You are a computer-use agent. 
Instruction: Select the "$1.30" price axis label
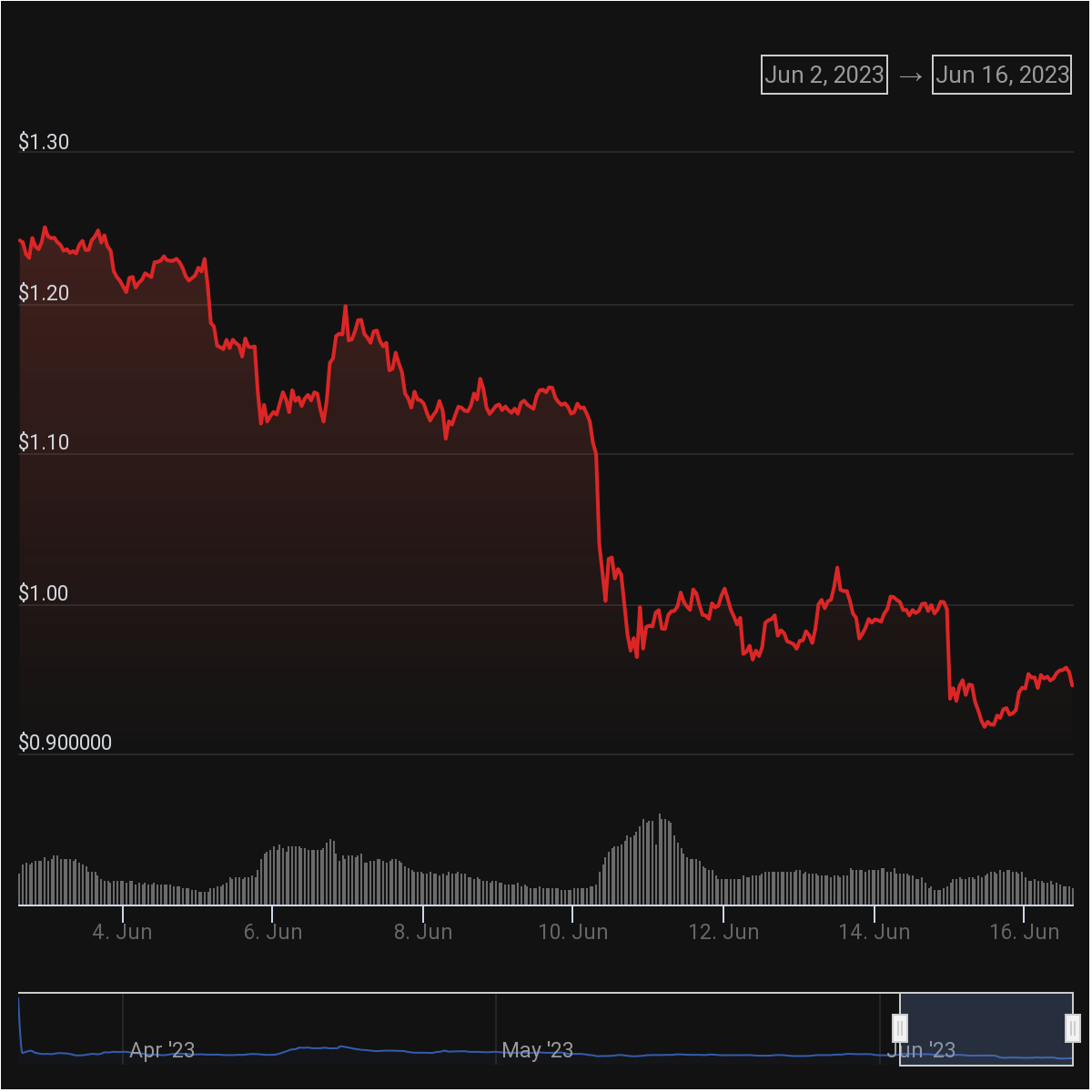(x=44, y=142)
